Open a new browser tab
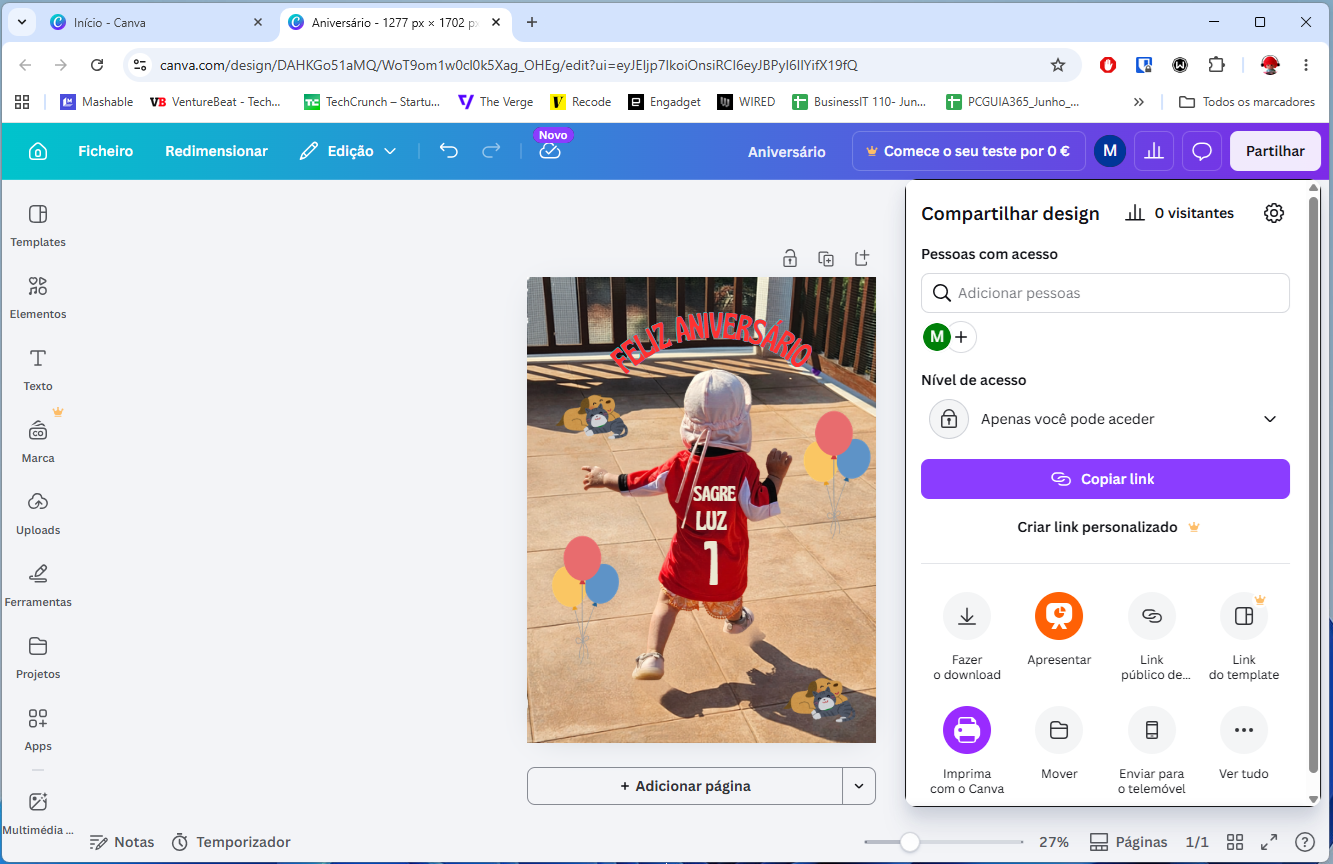The image size is (1333, 864). [532, 22]
